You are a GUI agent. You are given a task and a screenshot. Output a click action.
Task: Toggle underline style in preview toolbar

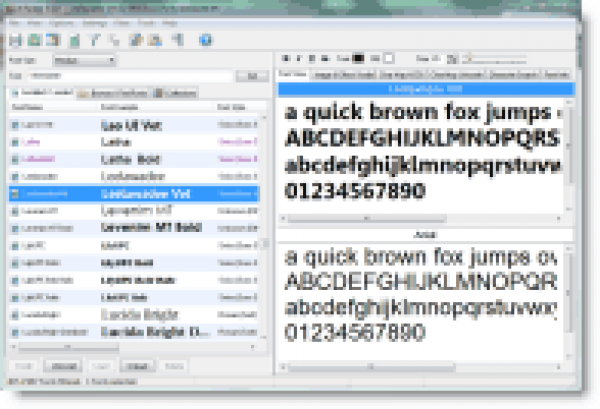[309, 59]
